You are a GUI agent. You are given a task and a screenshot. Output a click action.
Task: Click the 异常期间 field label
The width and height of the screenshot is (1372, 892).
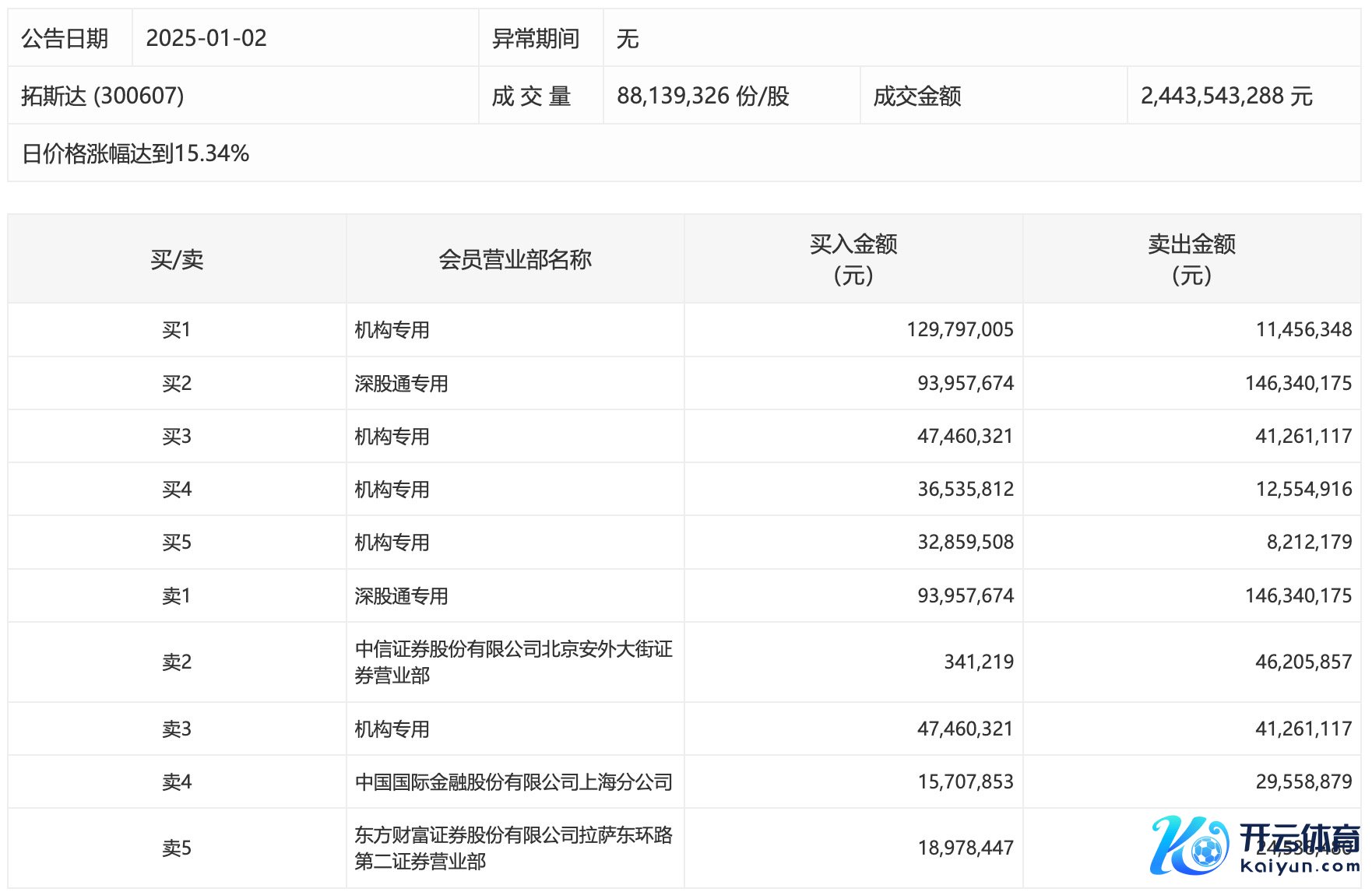pos(536,38)
